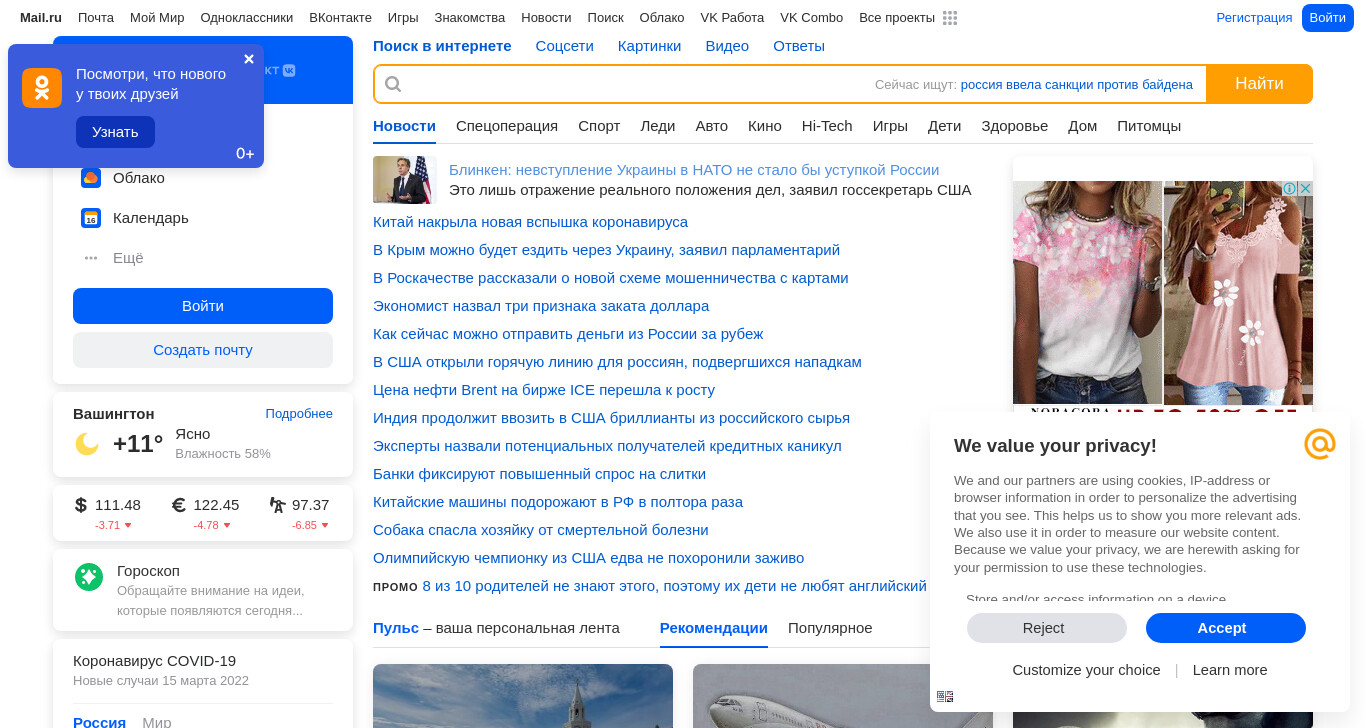The height and width of the screenshot is (728, 1366).
Task: Select the dollar rate icon
Action: pyautogui.click(x=81, y=505)
